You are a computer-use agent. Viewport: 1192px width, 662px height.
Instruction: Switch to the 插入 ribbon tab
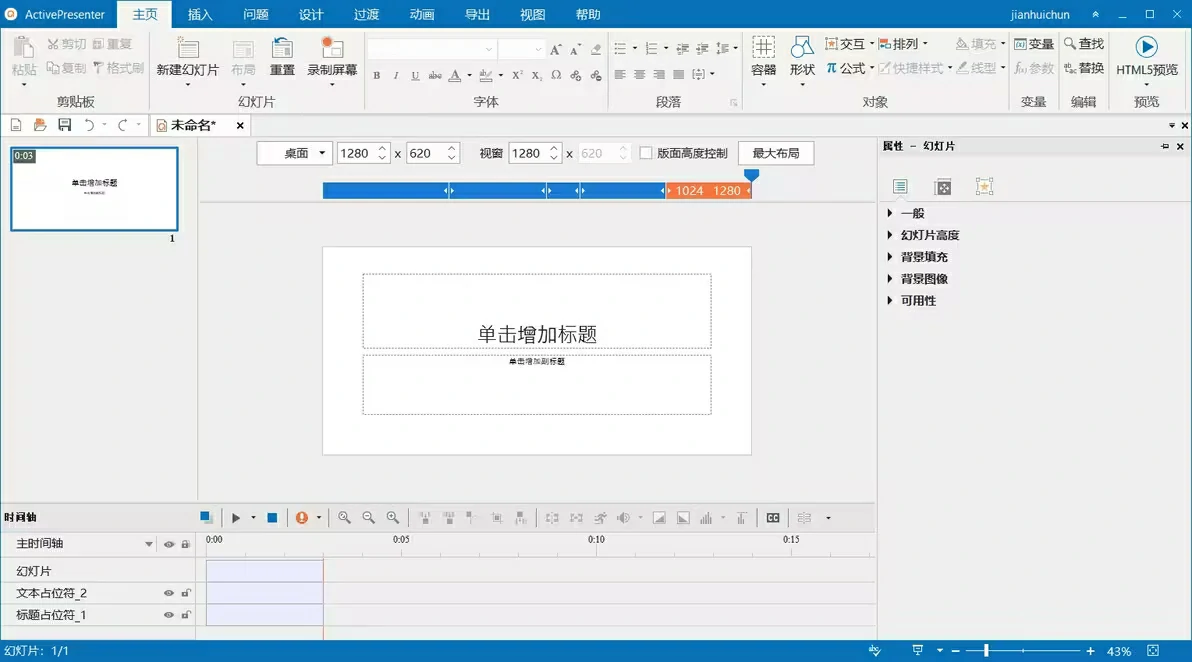200,15
